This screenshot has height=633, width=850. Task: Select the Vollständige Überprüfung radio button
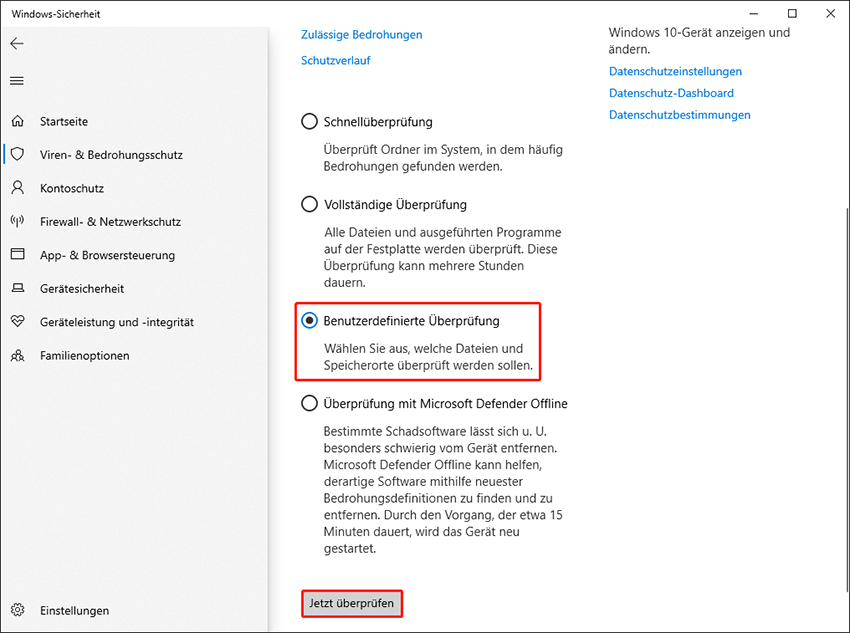pos(309,205)
